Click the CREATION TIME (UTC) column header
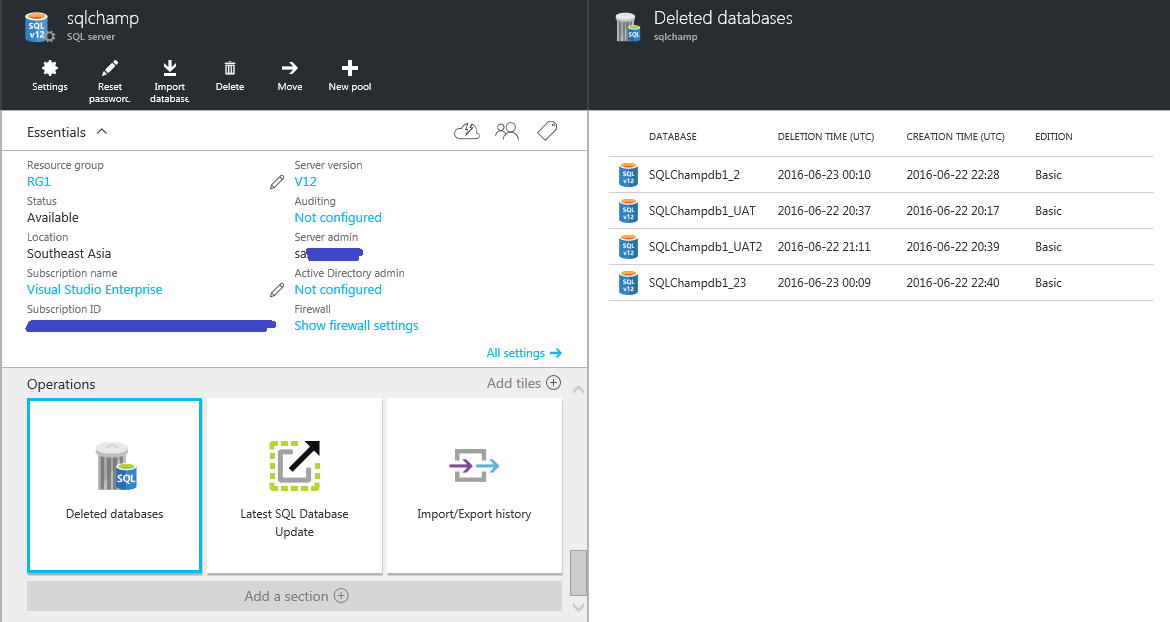The width and height of the screenshot is (1170, 622). tap(955, 136)
